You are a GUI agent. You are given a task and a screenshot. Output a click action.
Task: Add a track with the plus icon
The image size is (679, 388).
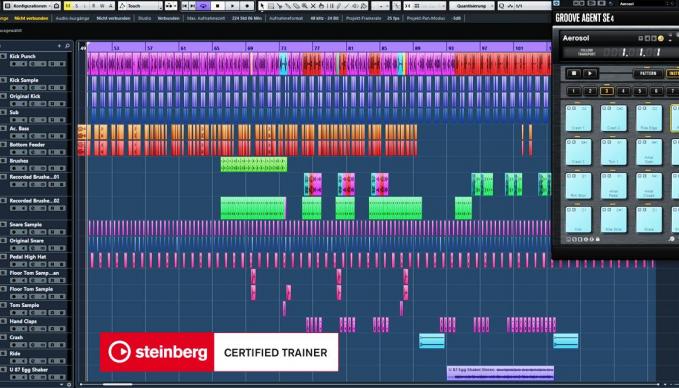(59, 46)
